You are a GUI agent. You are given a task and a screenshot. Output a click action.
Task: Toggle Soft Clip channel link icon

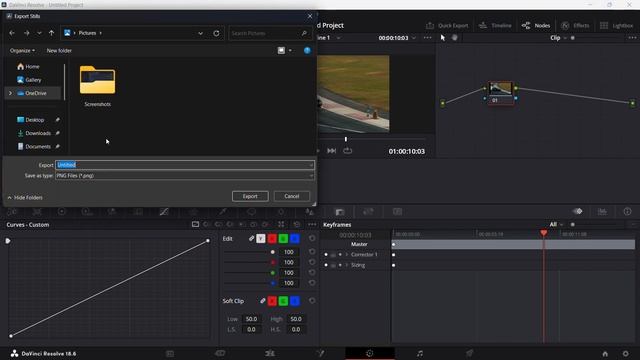coord(263,301)
